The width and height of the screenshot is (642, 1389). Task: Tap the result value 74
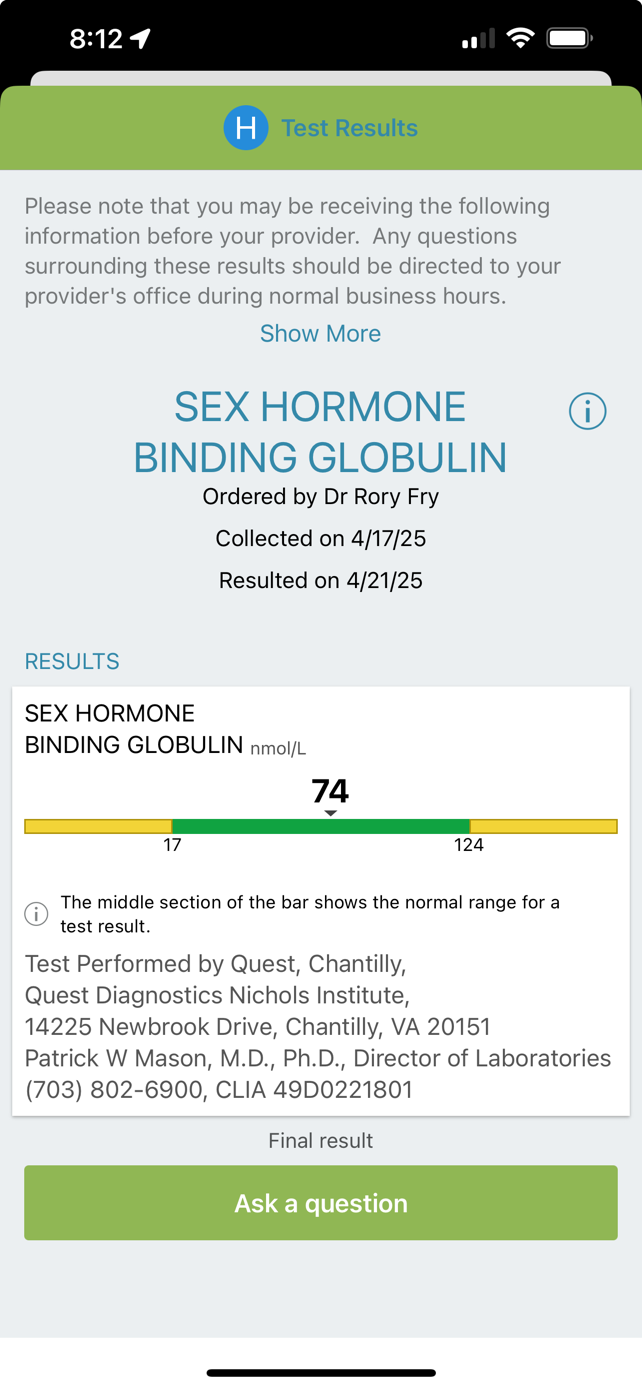click(330, 791)
